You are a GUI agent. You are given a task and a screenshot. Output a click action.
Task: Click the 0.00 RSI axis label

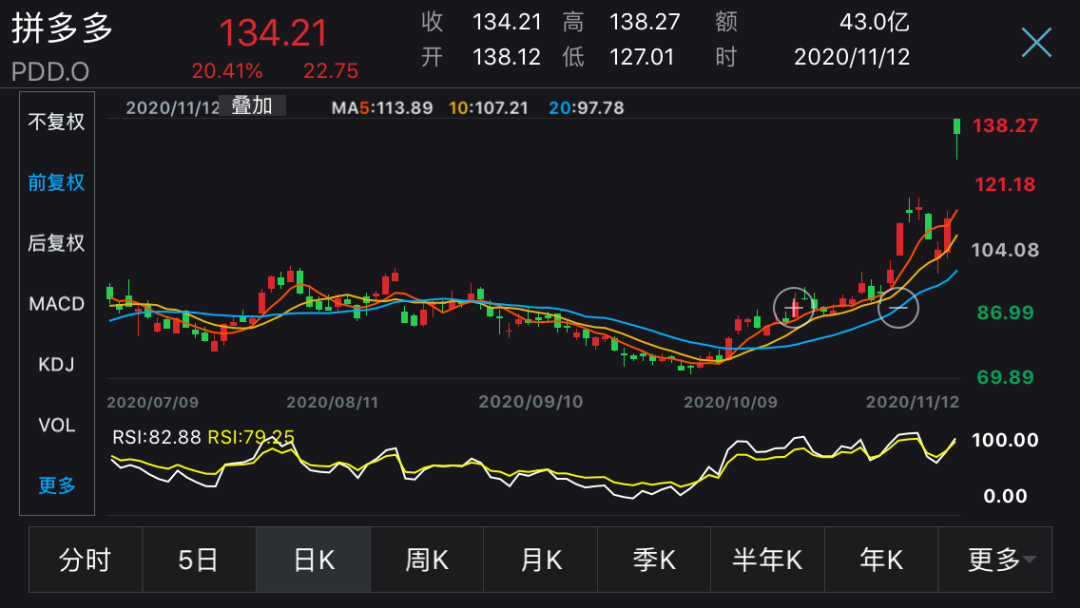click(x=1005, y=496)
